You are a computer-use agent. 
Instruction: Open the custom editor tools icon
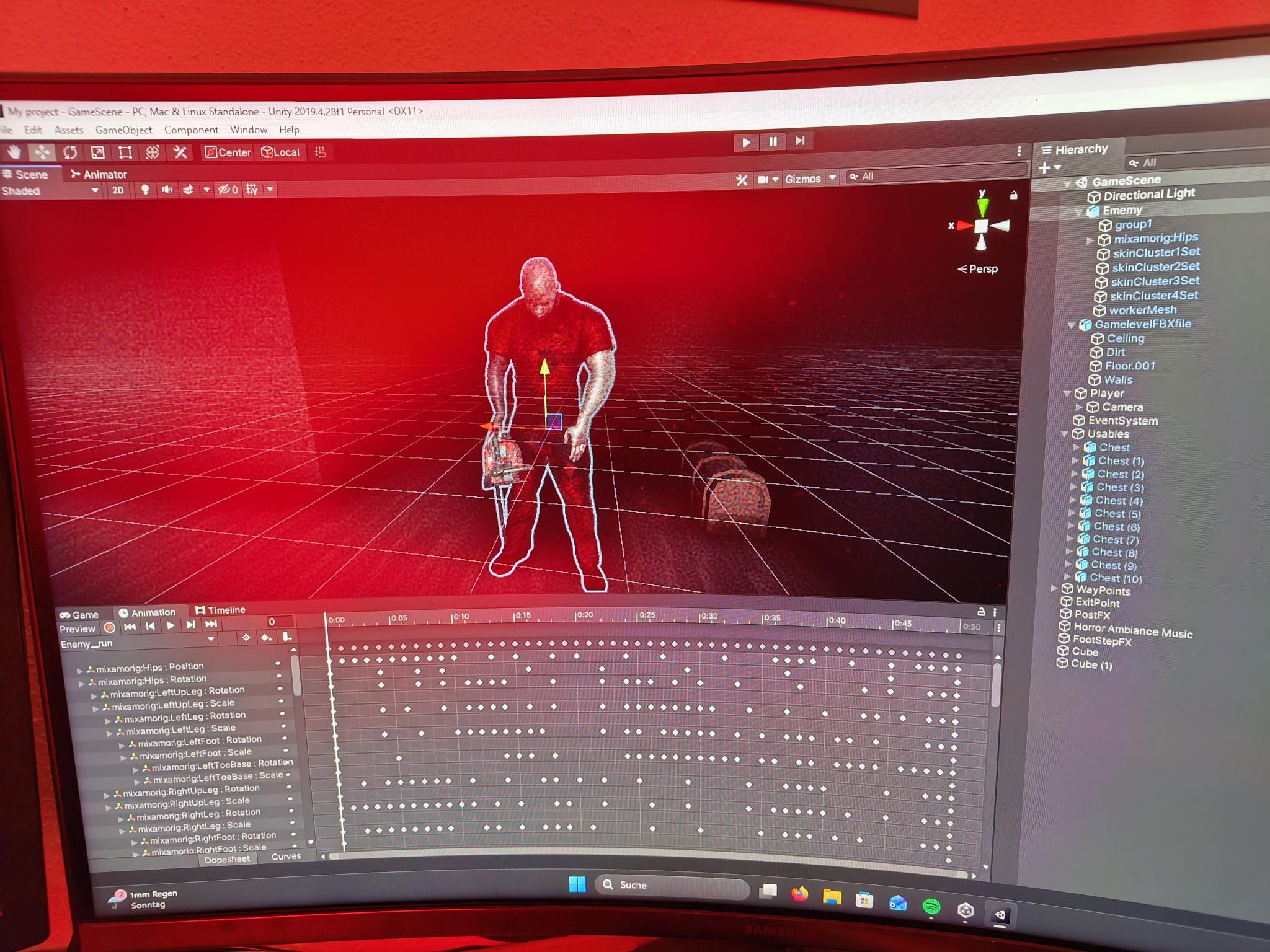[x=180, y=152]
